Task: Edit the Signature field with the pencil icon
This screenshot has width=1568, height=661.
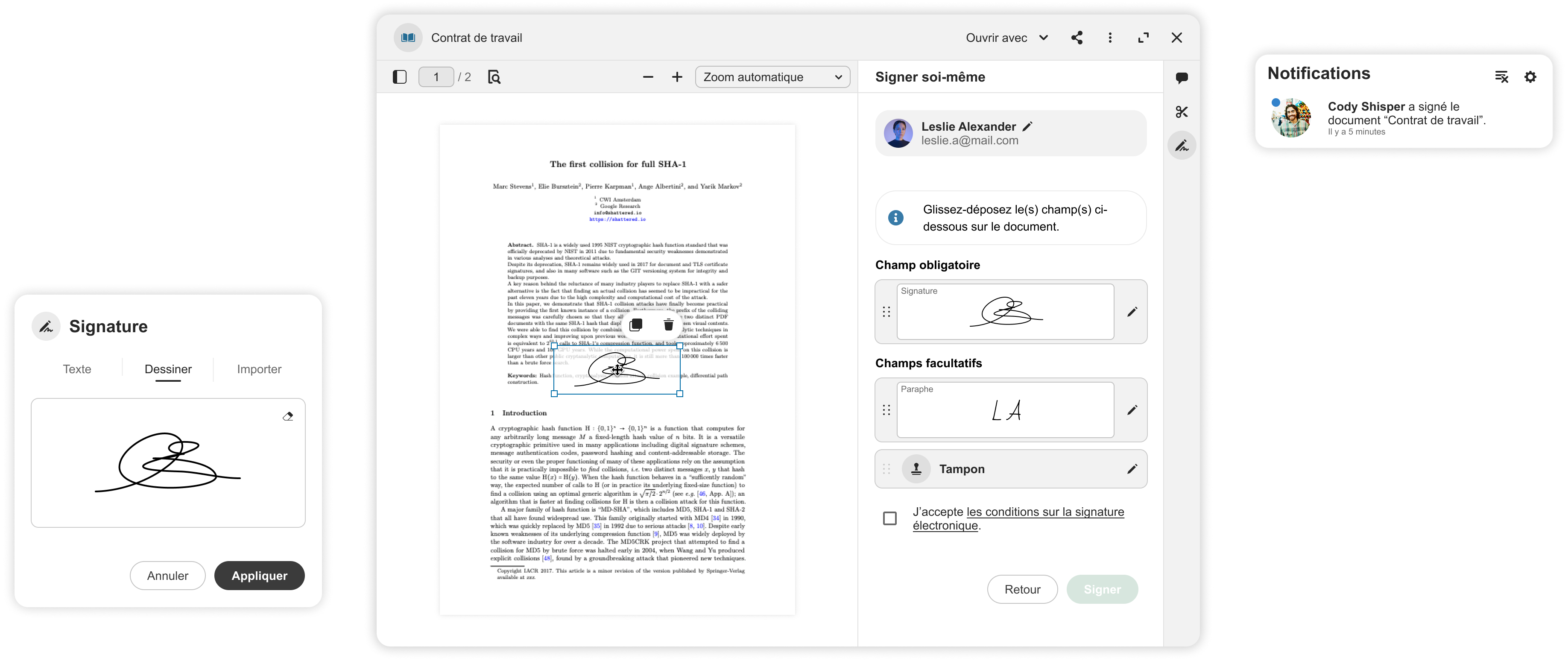Action: point(1132,312)
